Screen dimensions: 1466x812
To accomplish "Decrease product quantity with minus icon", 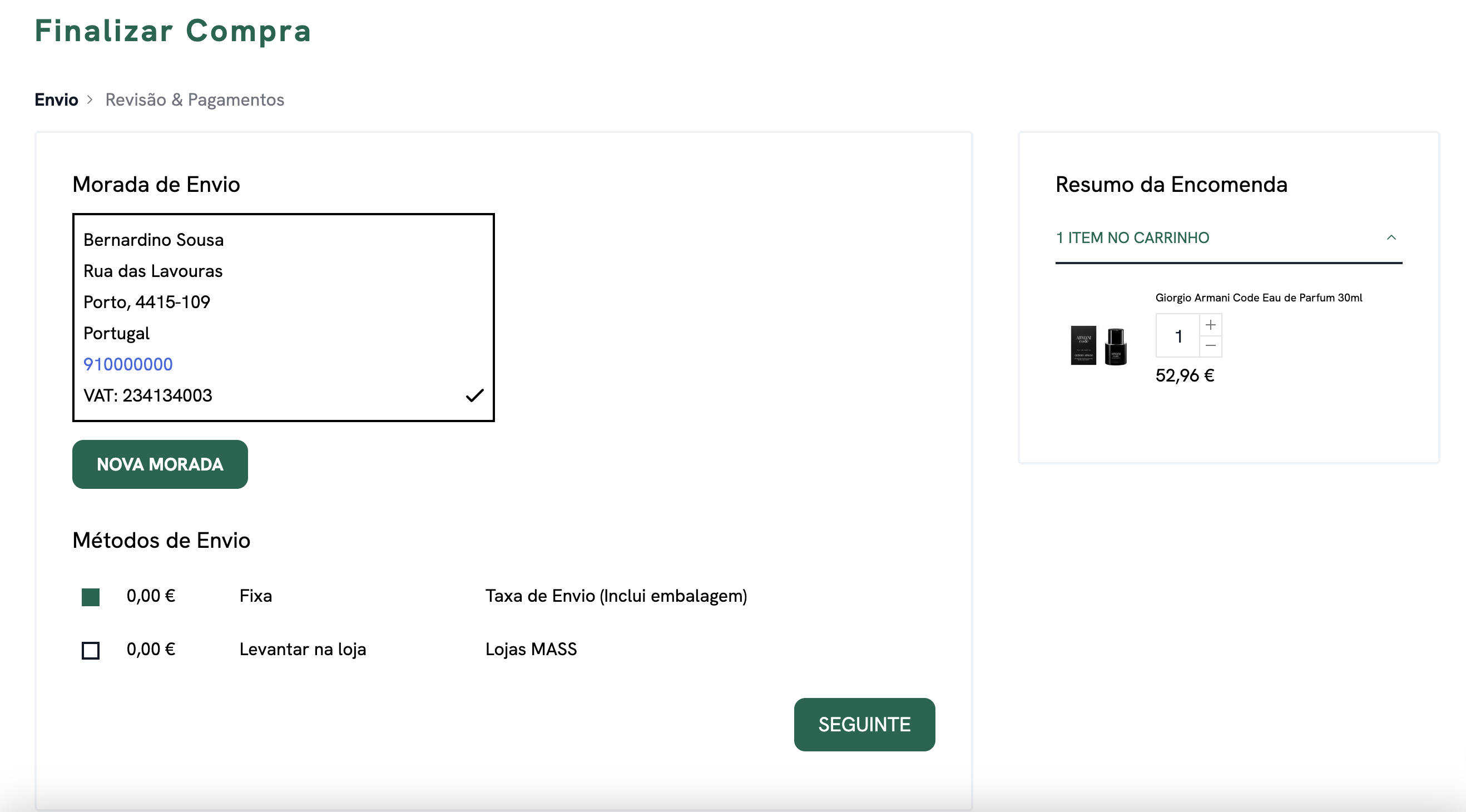I will point(1210,346).
